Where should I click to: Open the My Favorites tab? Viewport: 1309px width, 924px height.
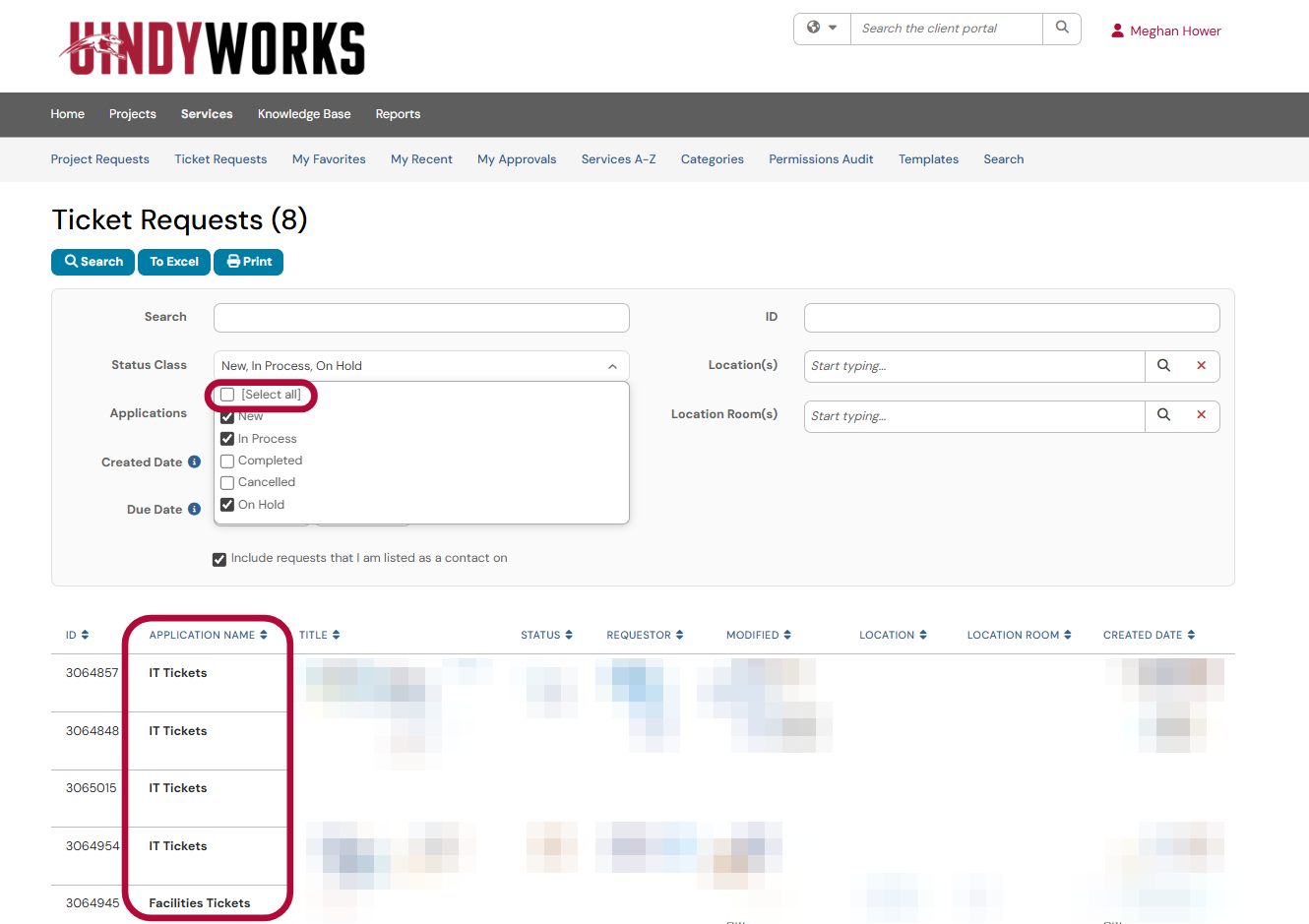[x=329, y=159]
